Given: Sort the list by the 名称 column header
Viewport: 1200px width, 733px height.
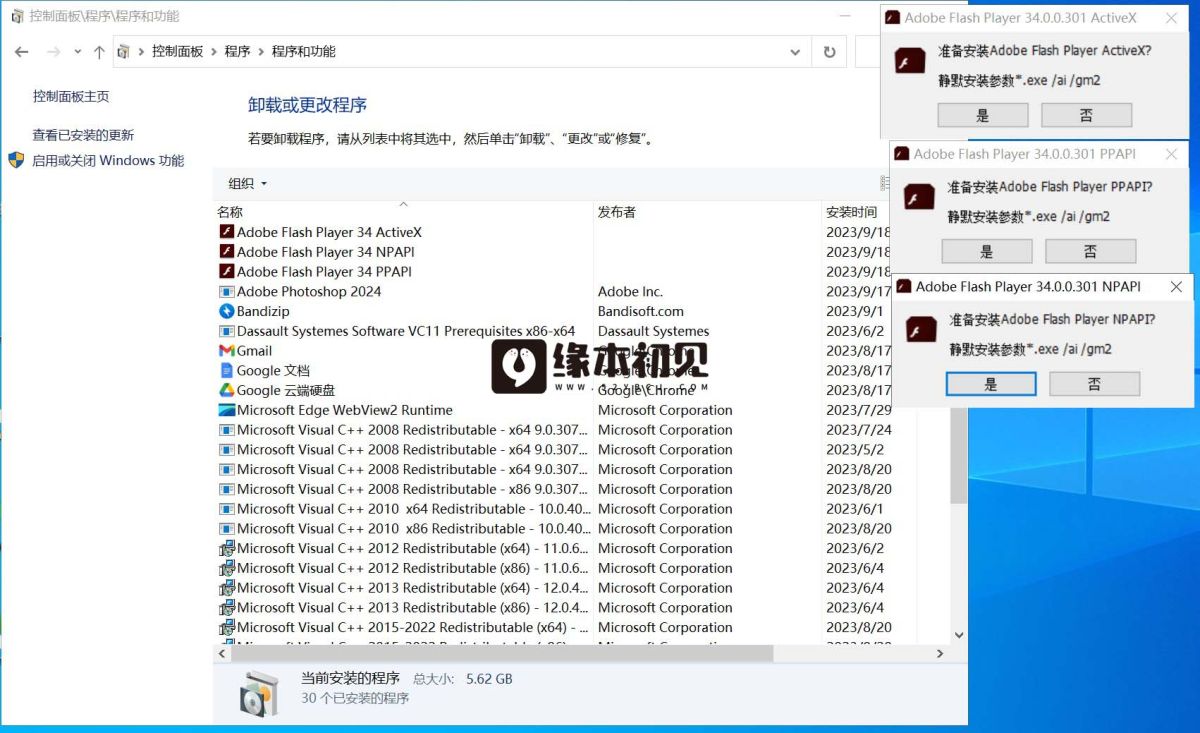Looking at the screenshot, I should [x=404, y=212].
